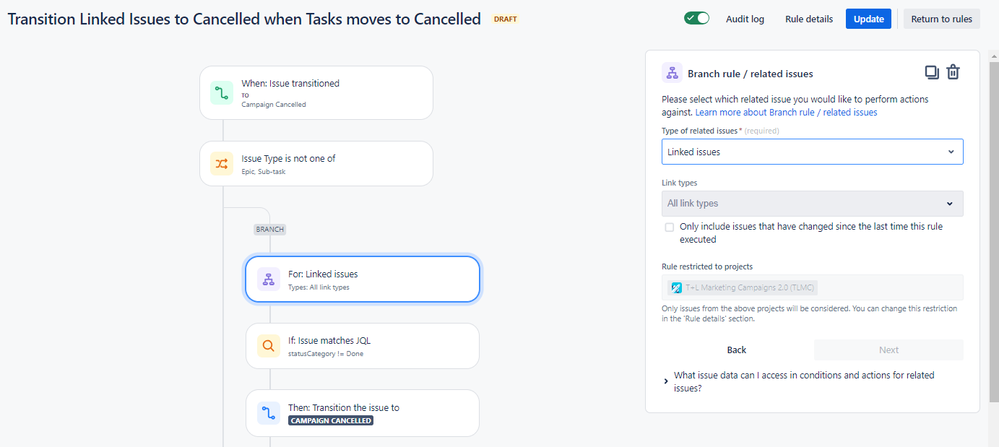Open the Link types dropdown
Image resolution: width=999 pixels, height=447 pixels.
point(812,204)
